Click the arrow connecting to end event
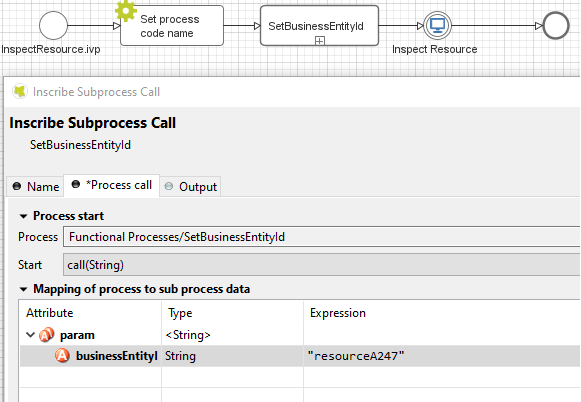 pos(497,26)
